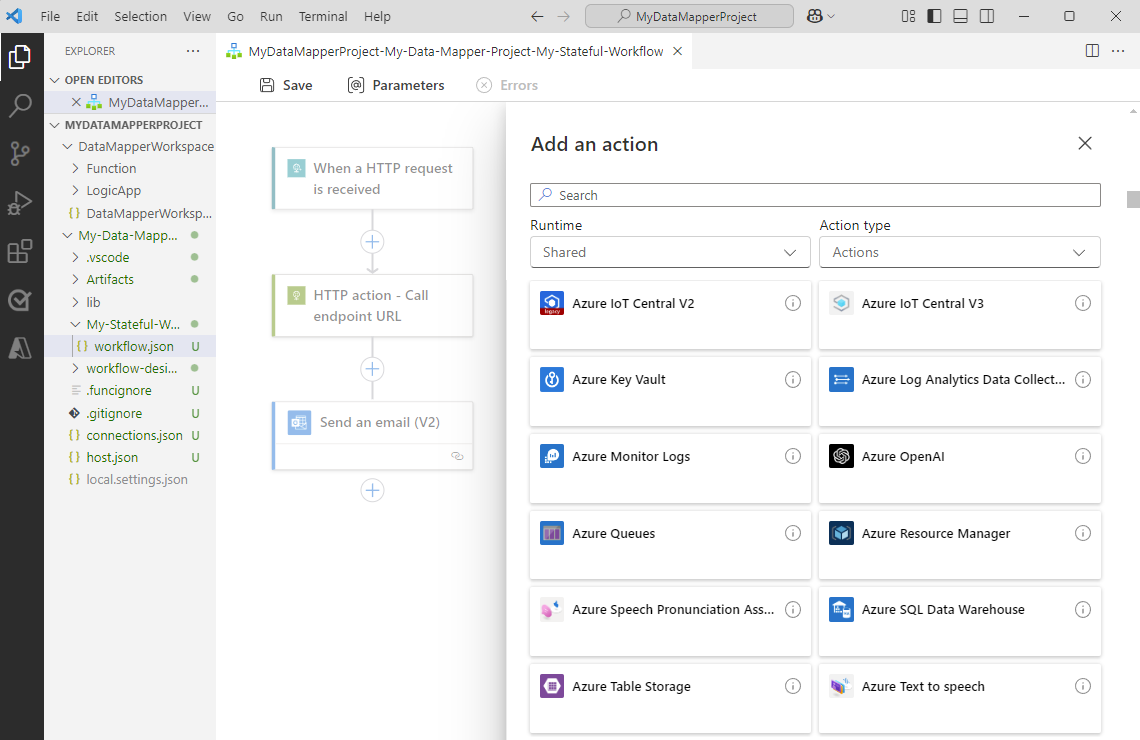Click the action search field

[x=814, y=194]
